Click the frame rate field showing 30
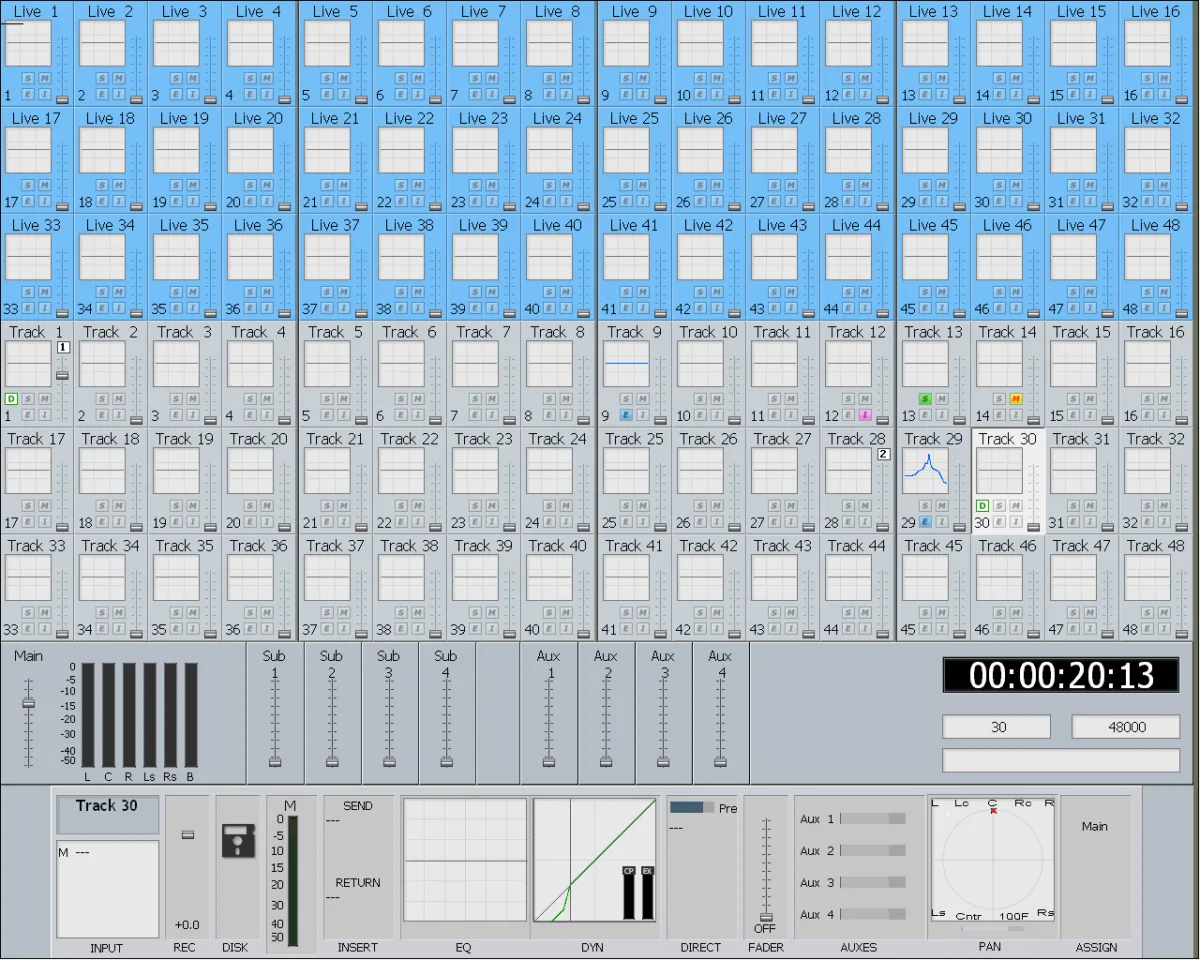The width and height of the screenshot is (1200, 960). (997, 727)
